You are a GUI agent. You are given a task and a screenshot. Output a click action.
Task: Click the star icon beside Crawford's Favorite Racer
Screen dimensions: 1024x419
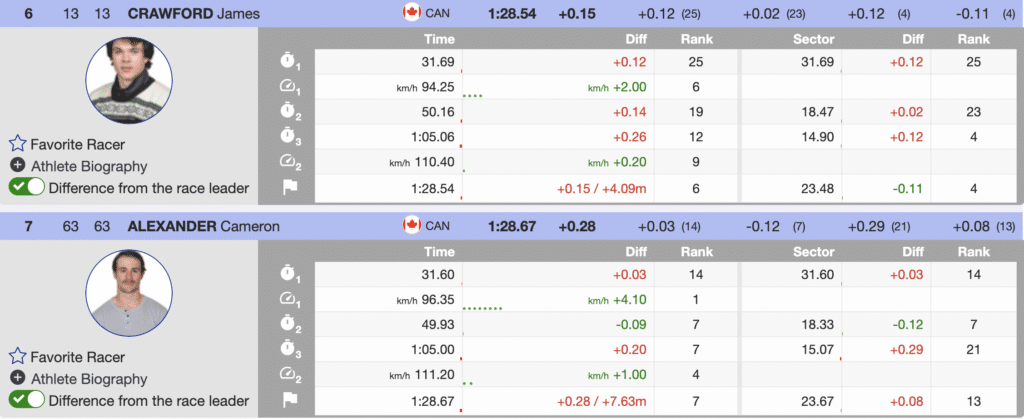[17, 144]
